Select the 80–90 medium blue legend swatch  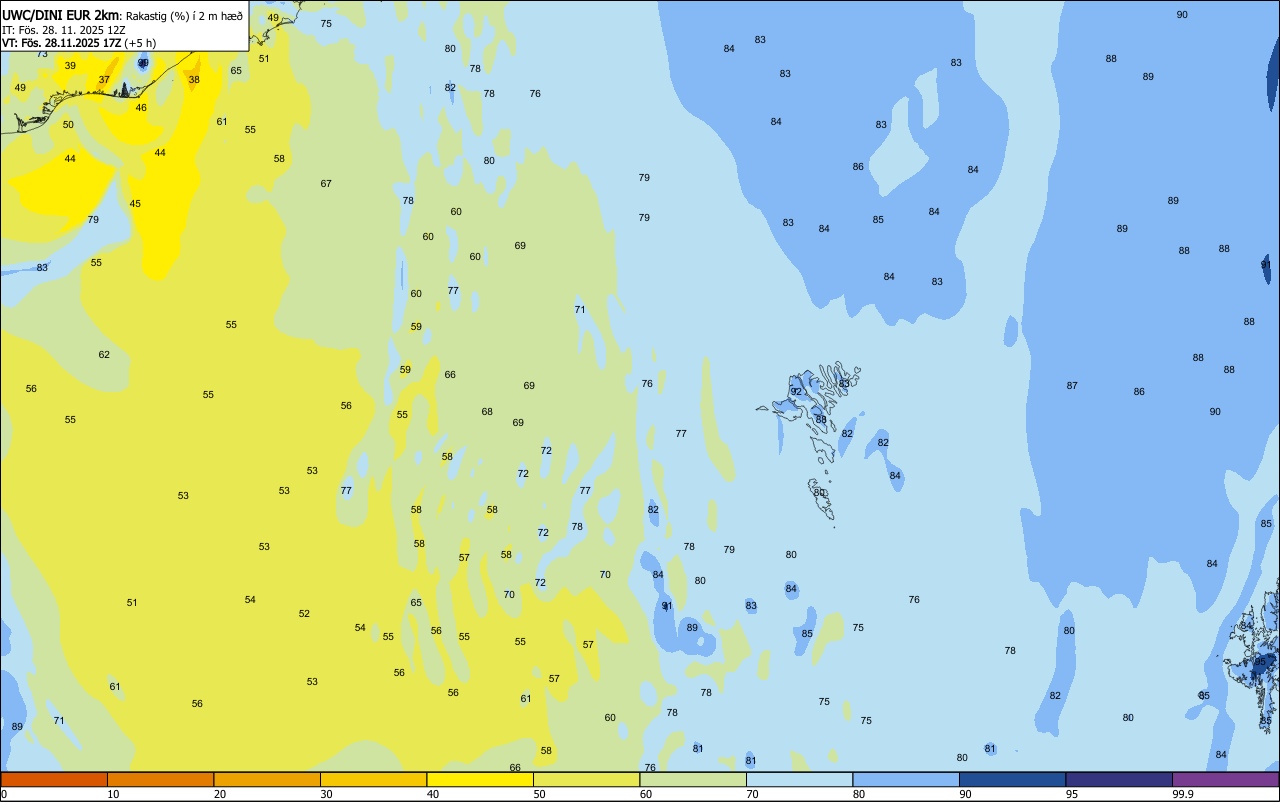906,779
